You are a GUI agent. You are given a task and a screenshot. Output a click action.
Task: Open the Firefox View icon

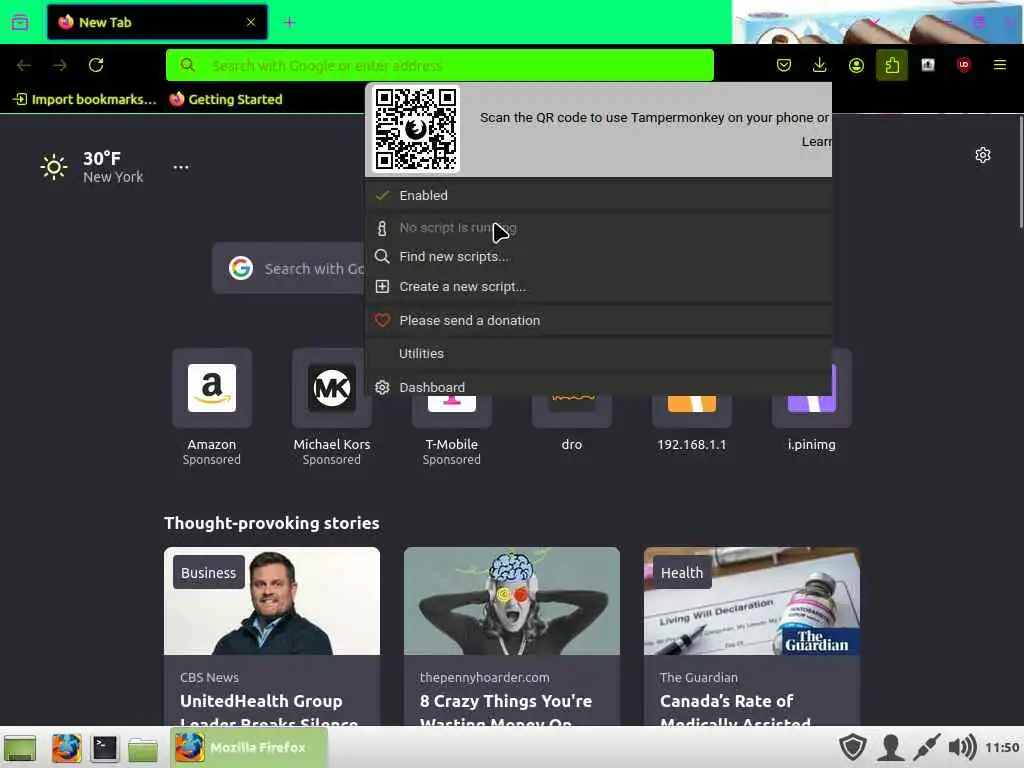click(20, 22)
